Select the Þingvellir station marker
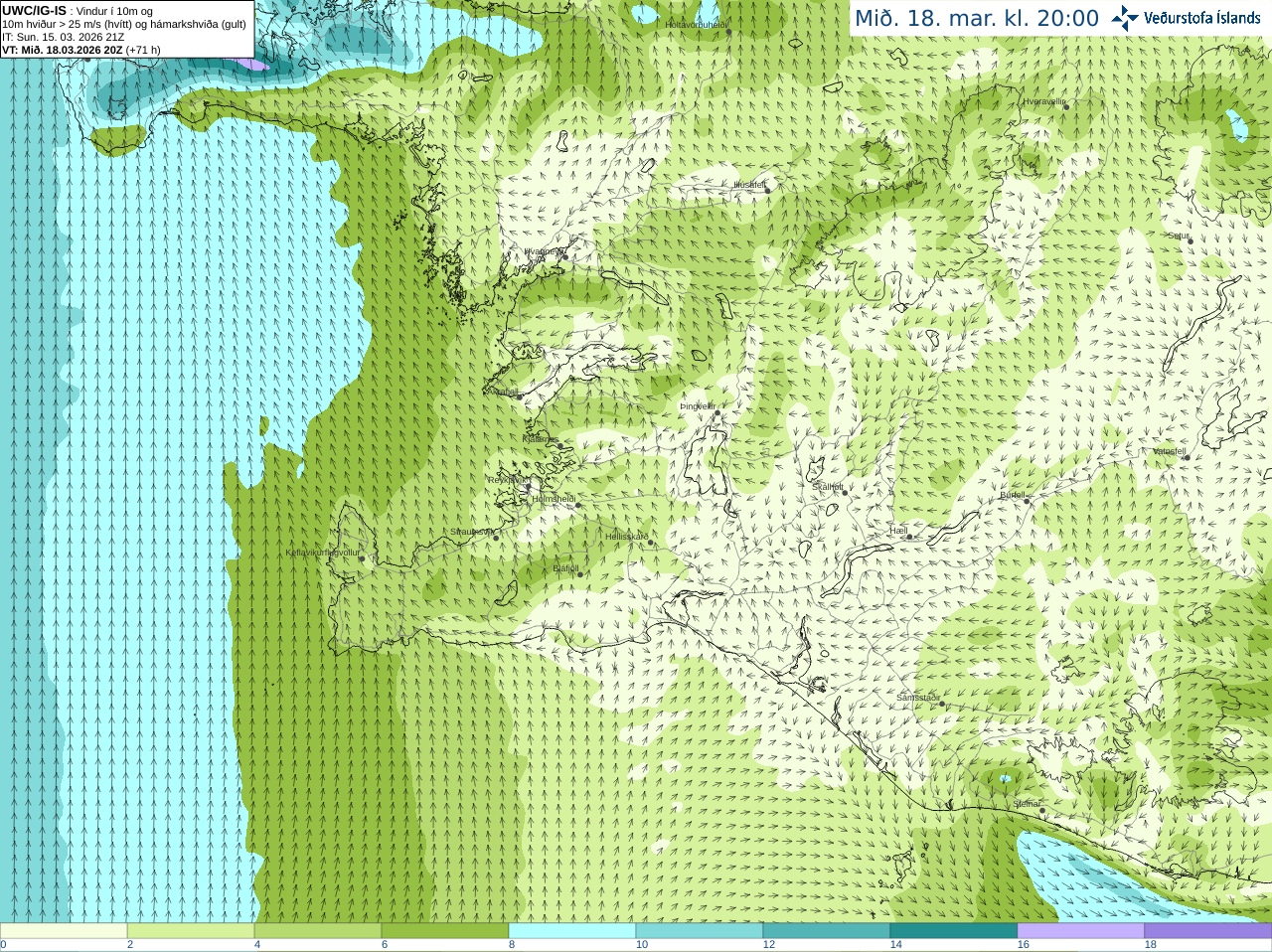This screenshot has width=1272, height=952. 717,413
